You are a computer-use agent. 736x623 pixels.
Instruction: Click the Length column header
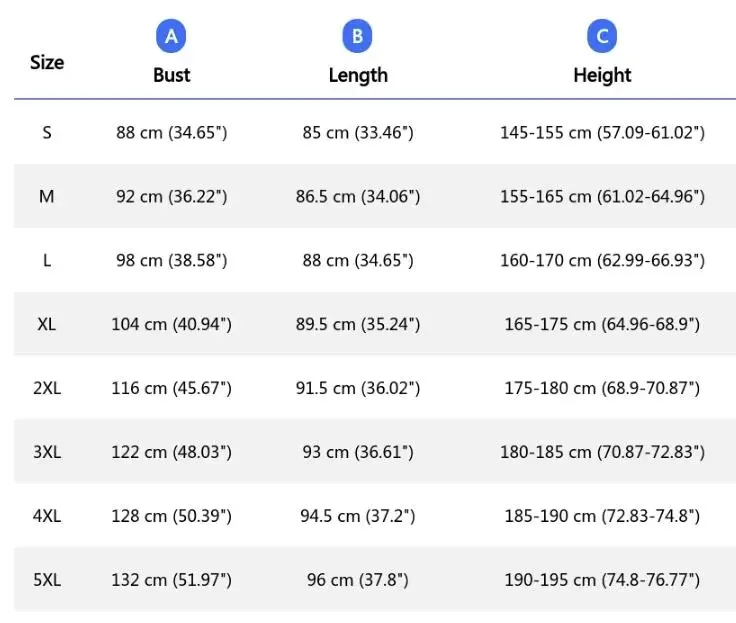tap(358, 75)
